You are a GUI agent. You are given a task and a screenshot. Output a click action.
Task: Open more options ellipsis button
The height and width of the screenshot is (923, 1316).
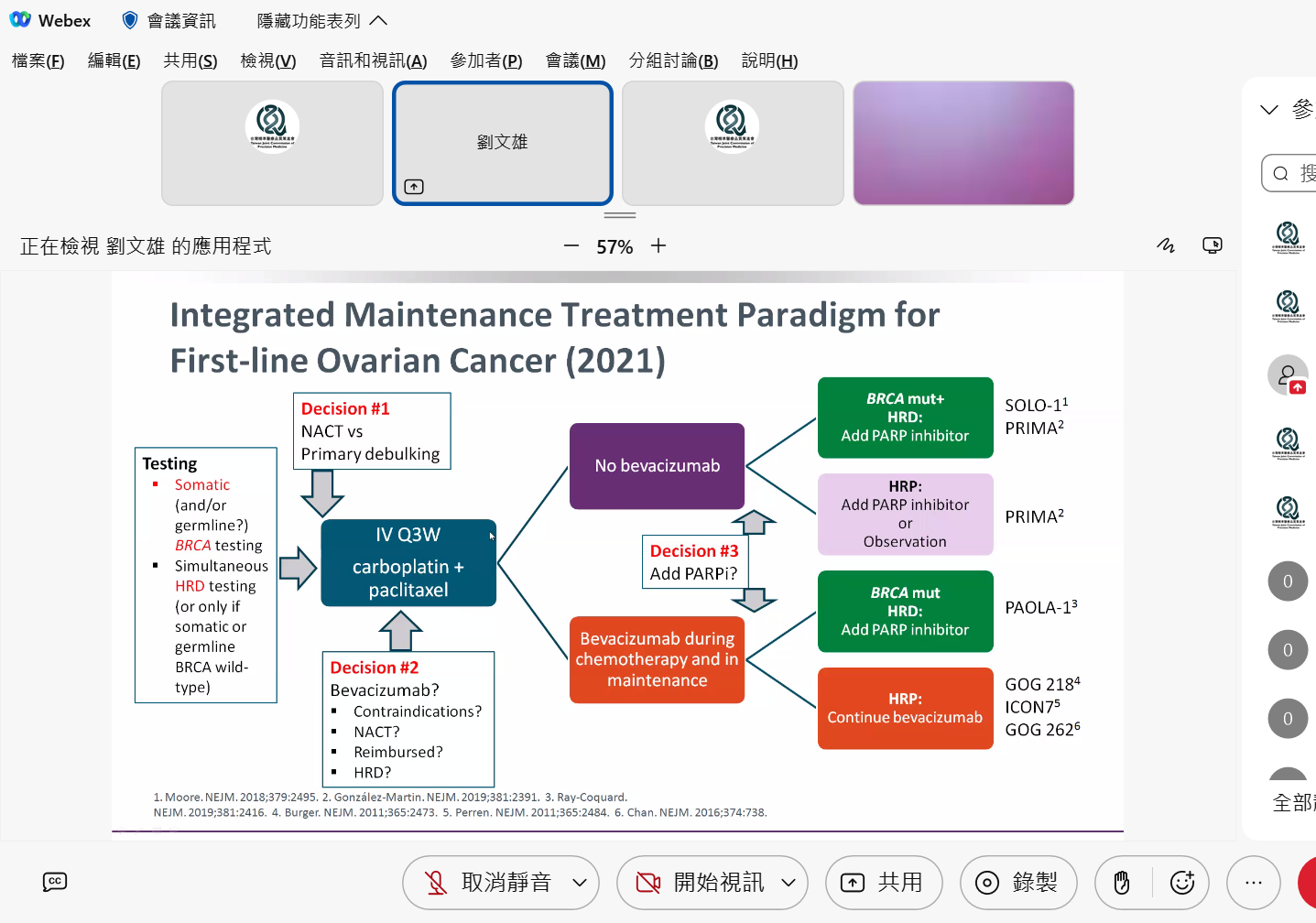click(1254, 883)
